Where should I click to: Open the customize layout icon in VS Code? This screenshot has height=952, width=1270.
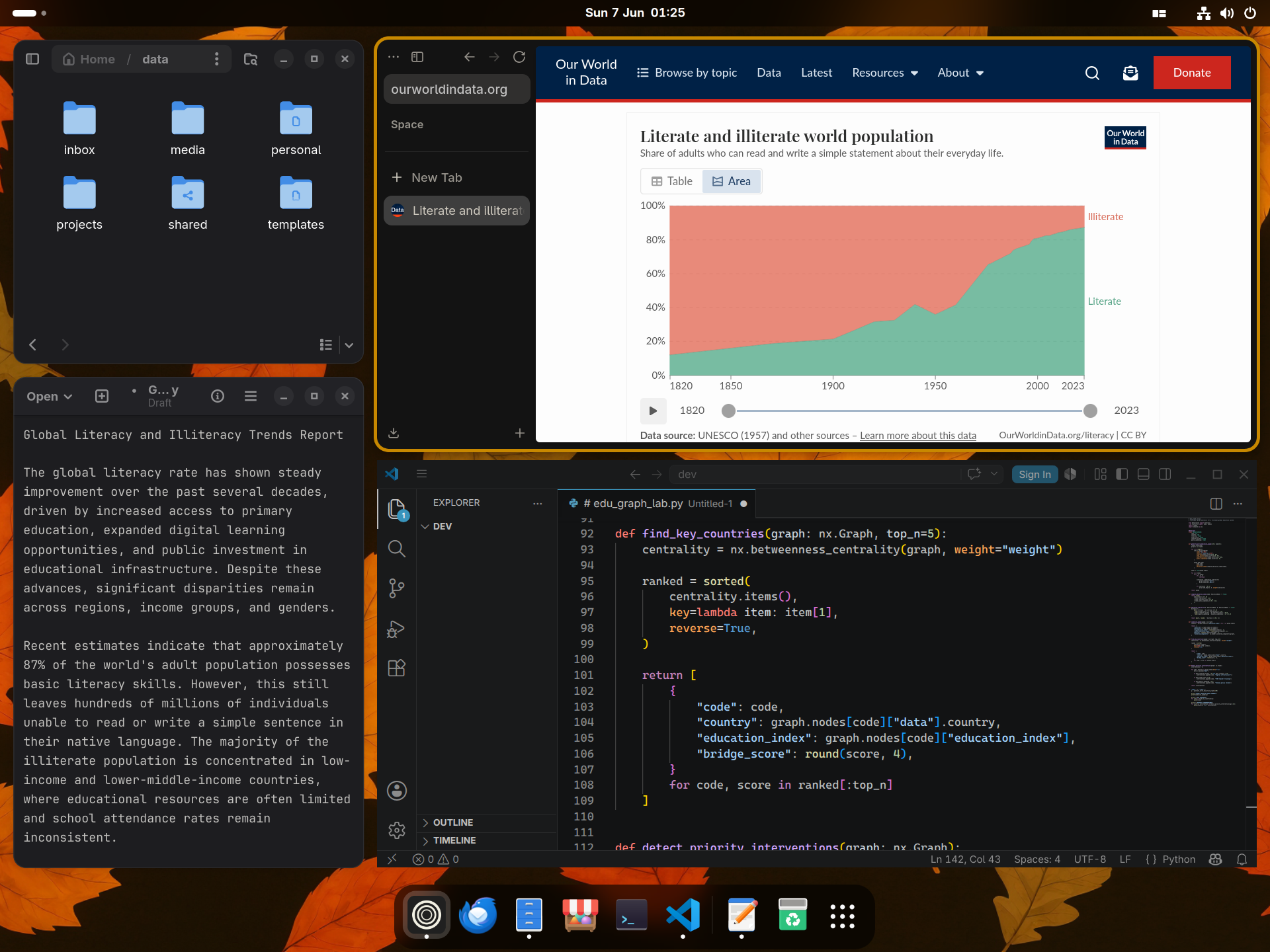pyautogui.click(x=1101, y=474)
